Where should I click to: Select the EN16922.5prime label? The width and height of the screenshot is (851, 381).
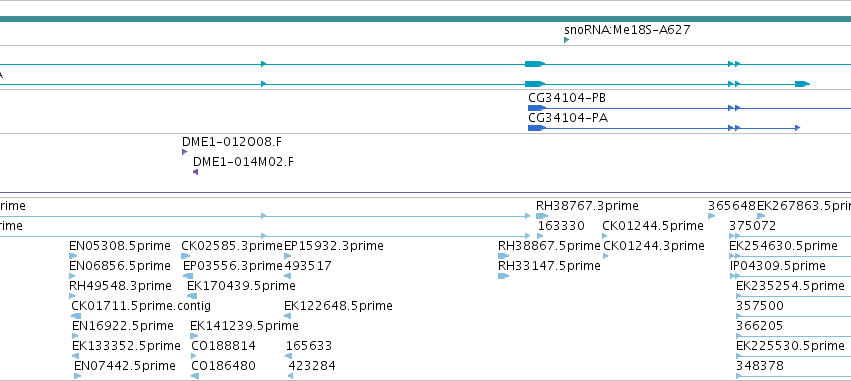(x=123, y=326)
